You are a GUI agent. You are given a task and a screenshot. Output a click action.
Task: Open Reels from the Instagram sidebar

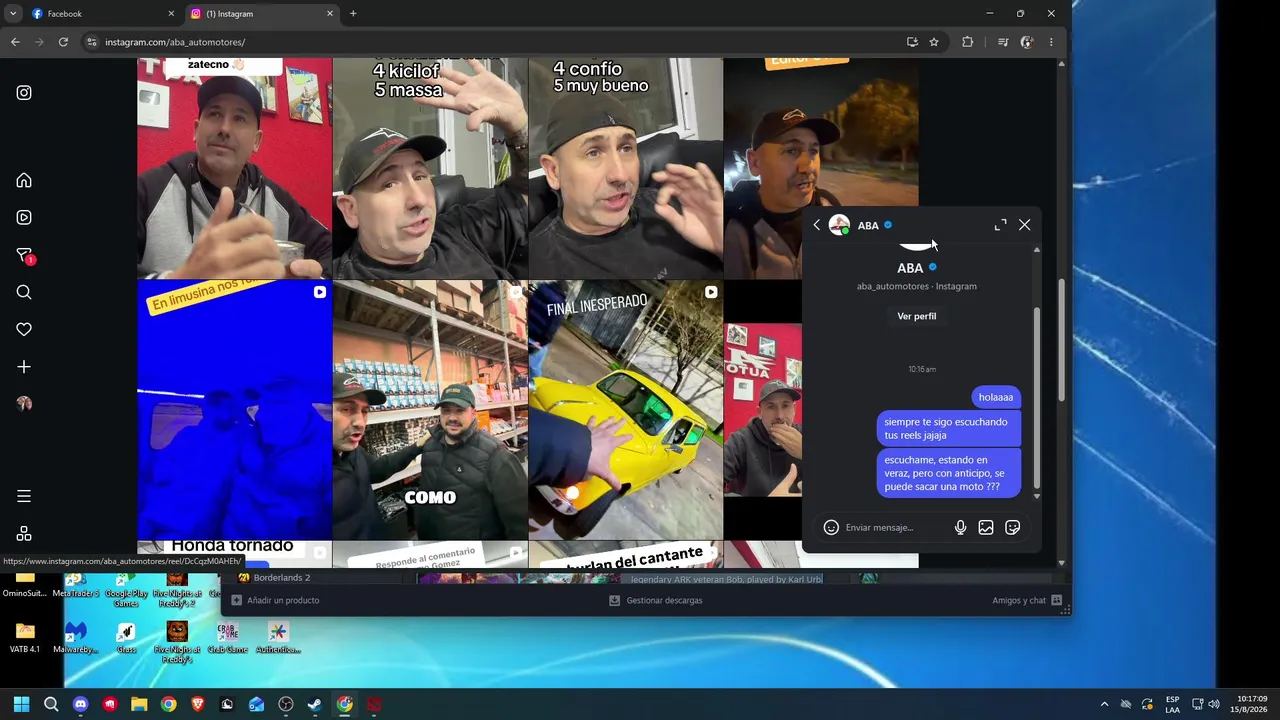(24, 217)
